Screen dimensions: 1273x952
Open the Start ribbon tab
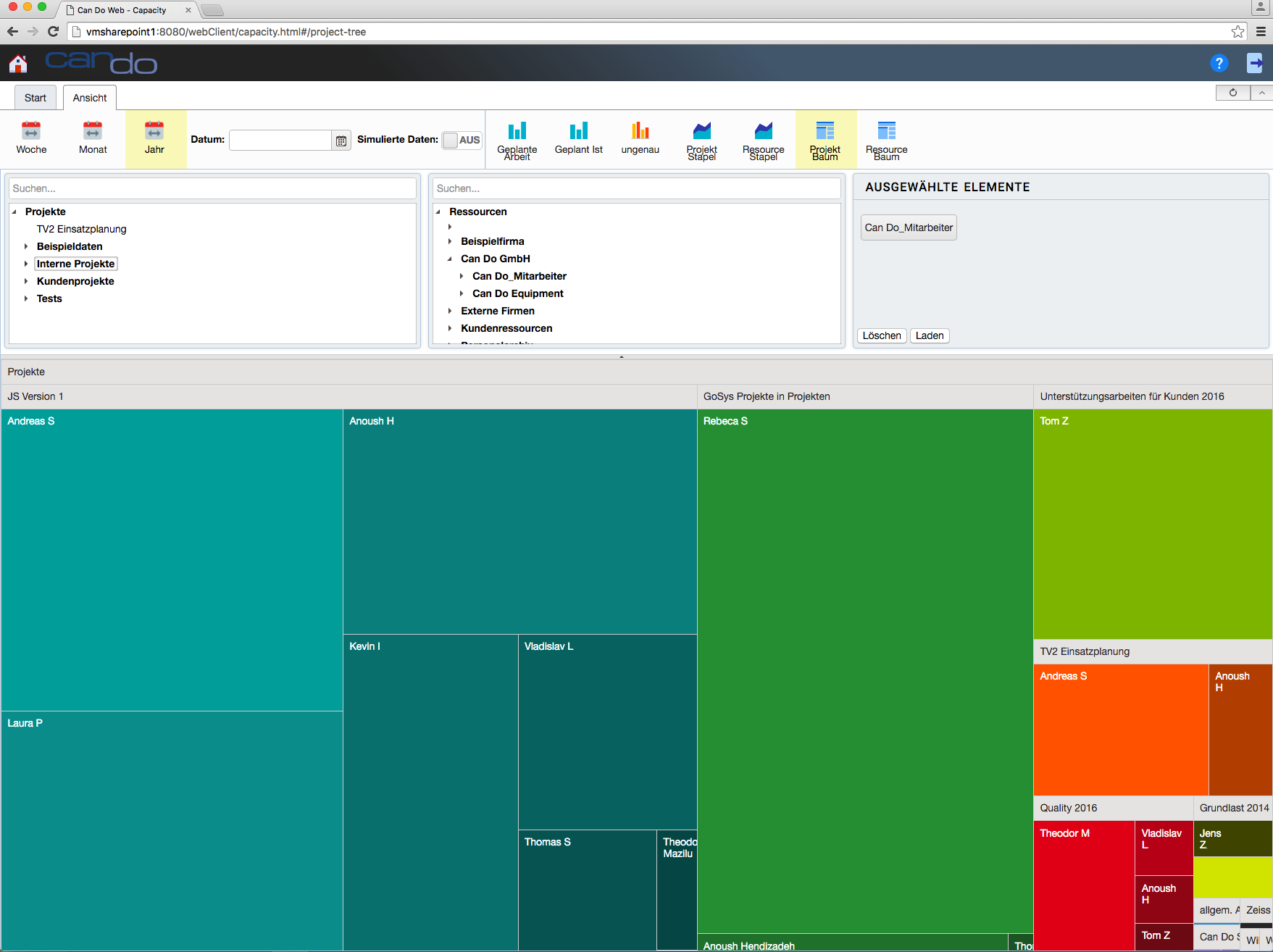click(x=36, y=98)
